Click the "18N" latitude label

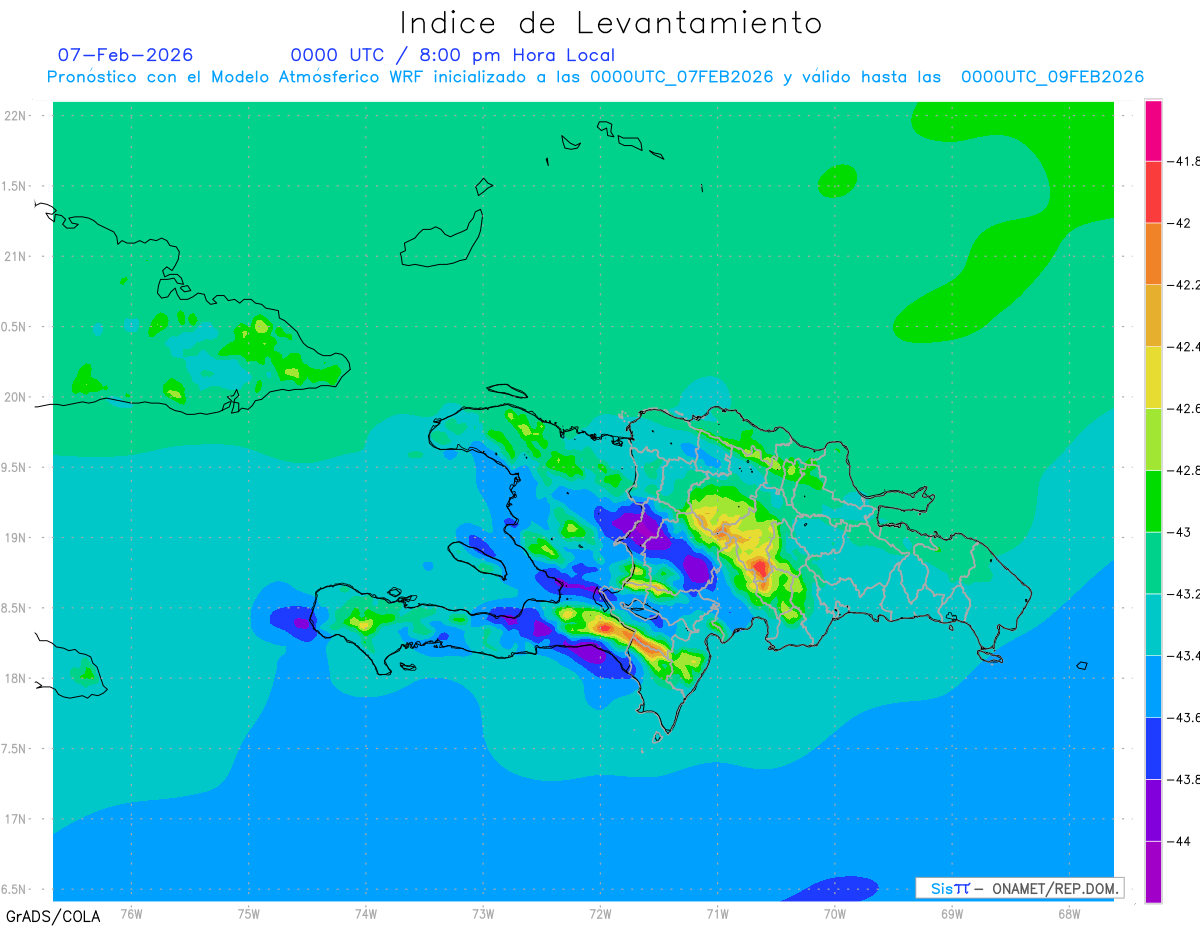coord(15,678)
